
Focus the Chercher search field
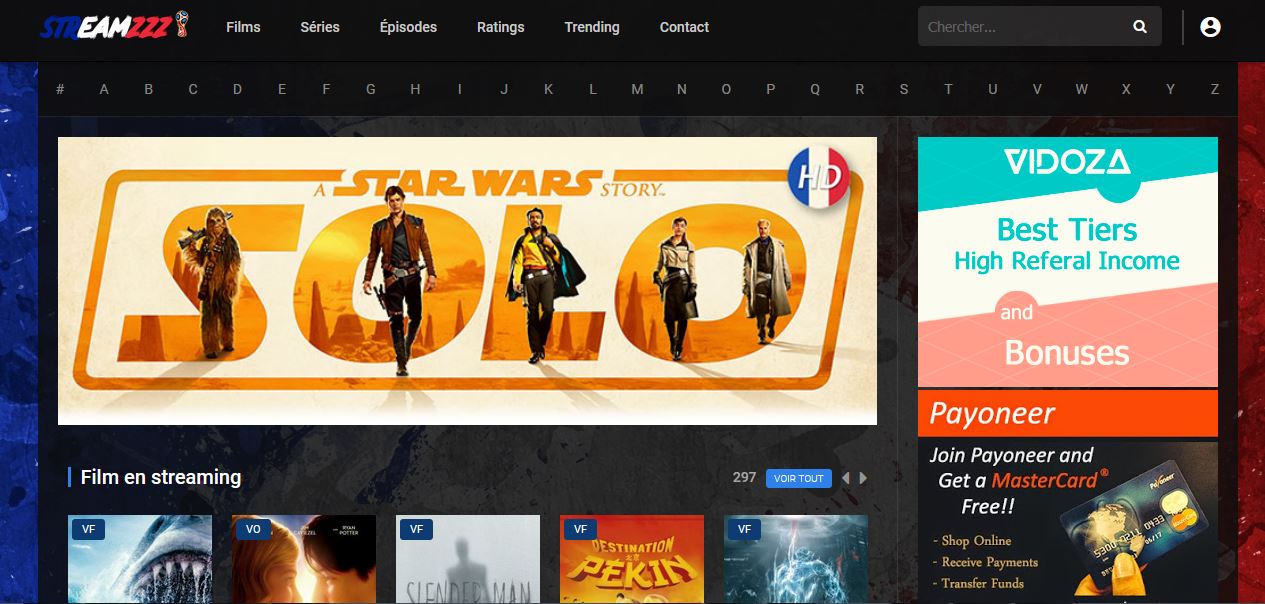[1022, 27]
